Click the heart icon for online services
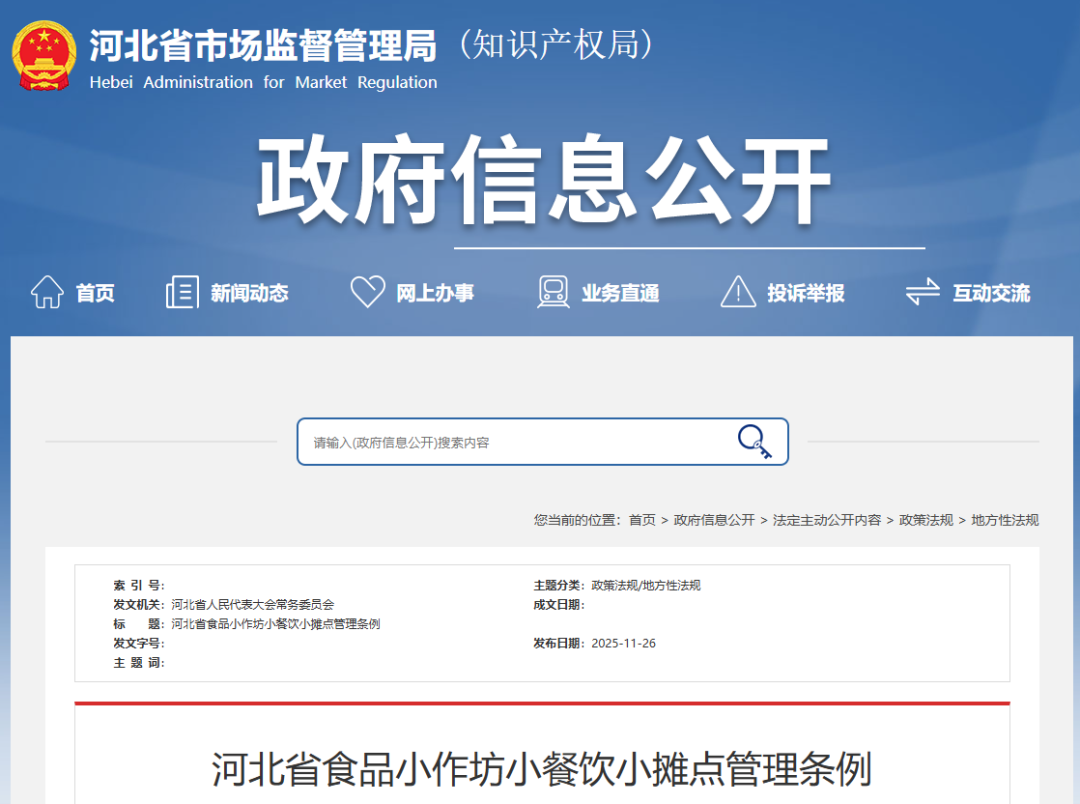 click(367, 292)
